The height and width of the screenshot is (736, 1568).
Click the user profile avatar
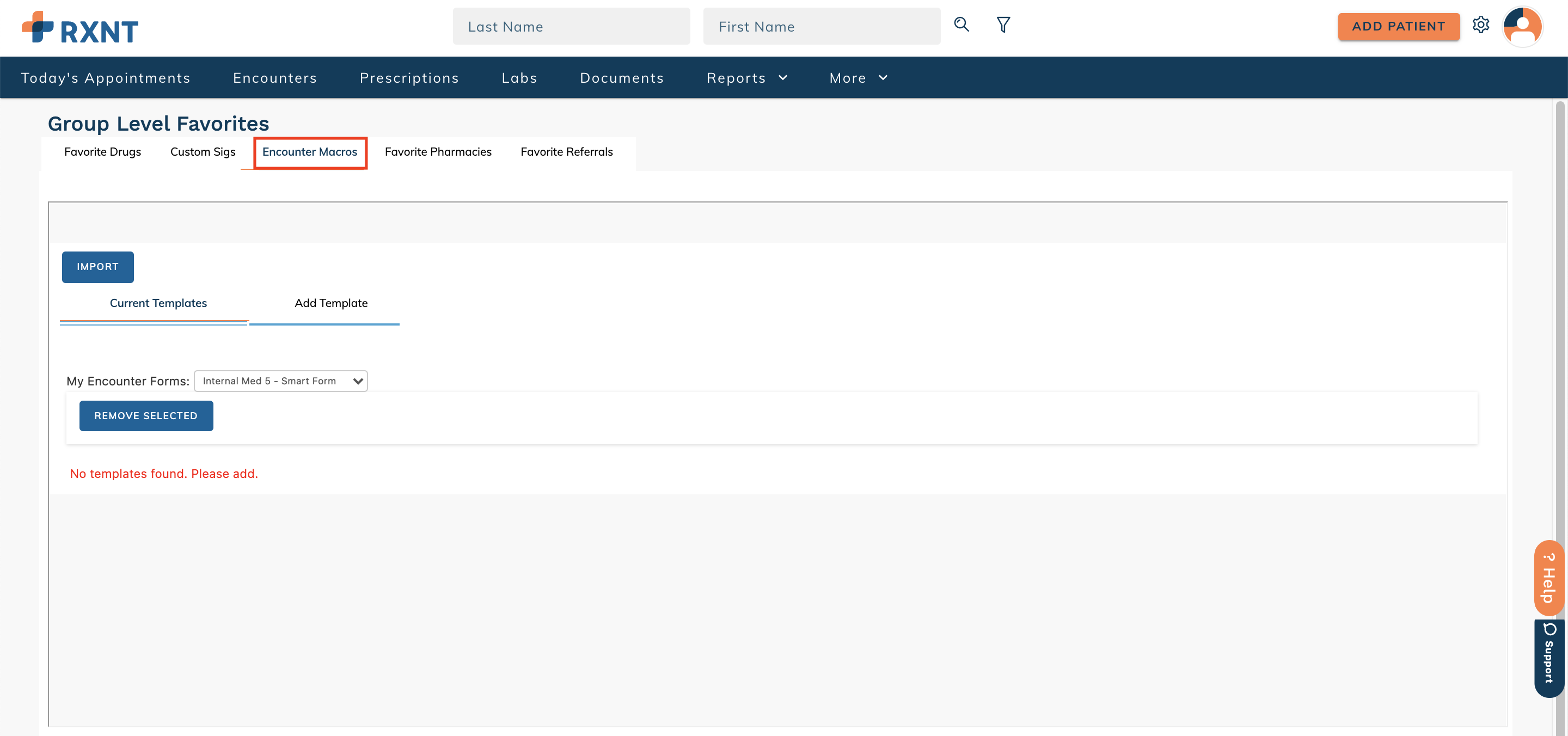coord(1522,26)
